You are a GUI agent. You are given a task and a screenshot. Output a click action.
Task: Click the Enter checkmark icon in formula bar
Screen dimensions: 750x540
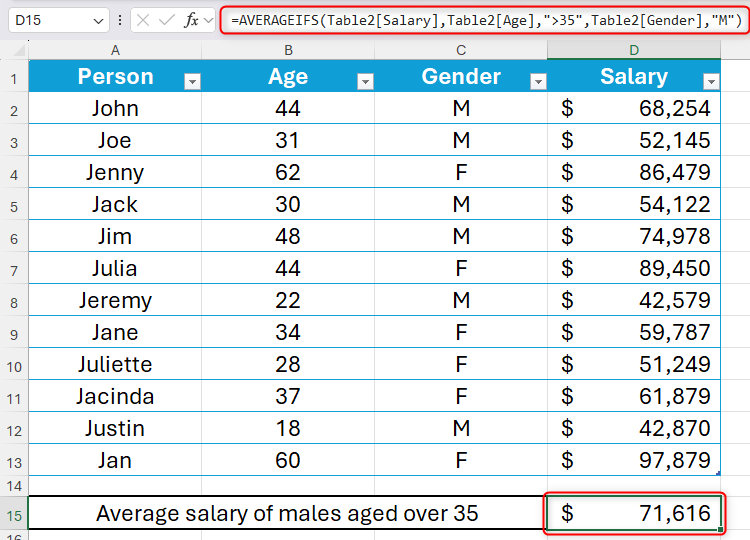point(166,20)
